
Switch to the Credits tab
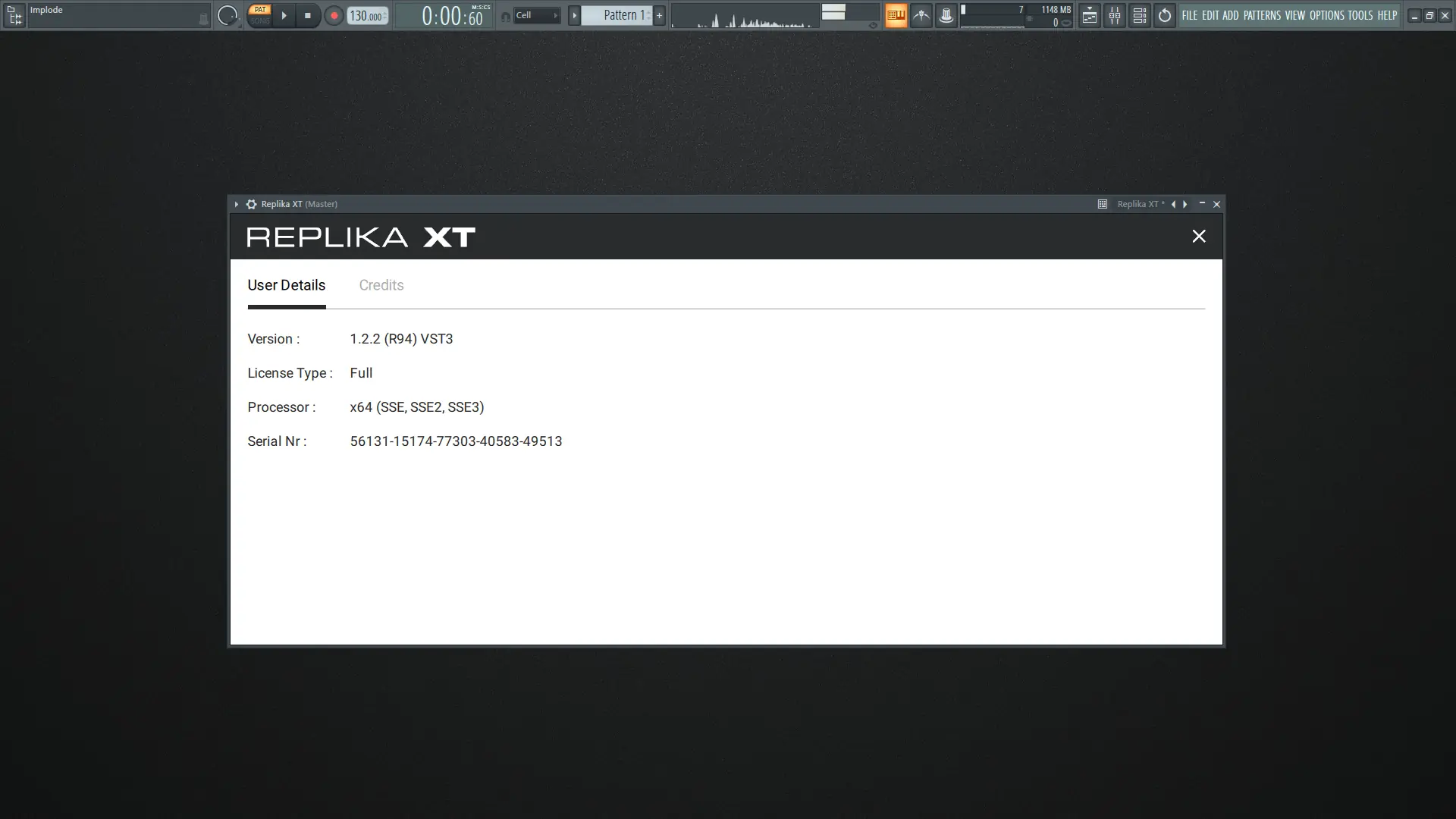point(381,285)
